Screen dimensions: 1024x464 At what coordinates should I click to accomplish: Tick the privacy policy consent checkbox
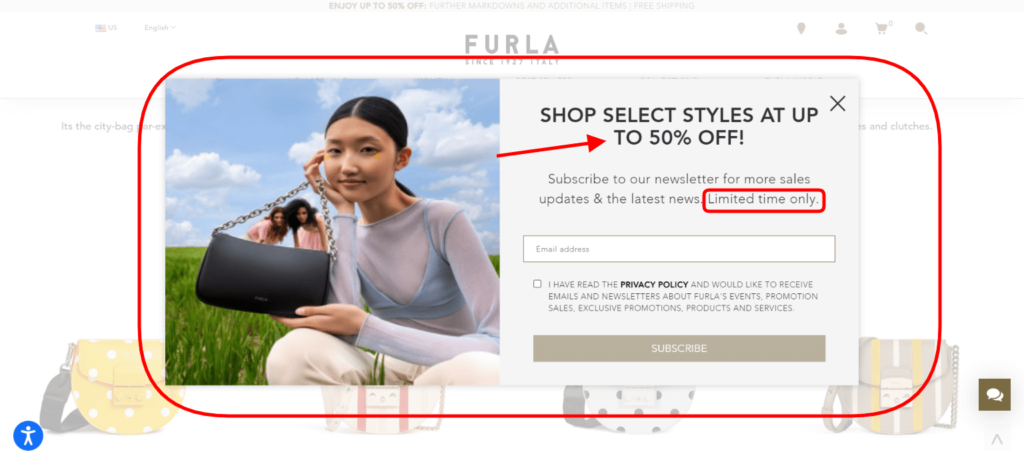pyautogui.click(x=537, y=284)
